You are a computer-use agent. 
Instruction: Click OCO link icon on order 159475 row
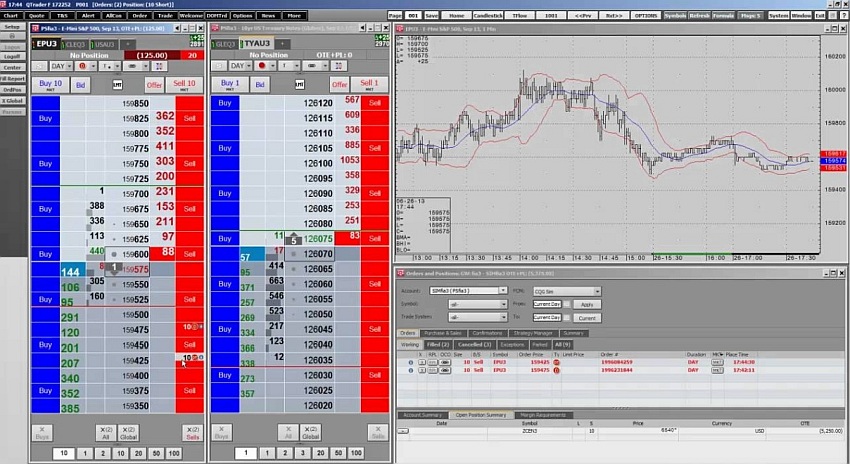[x=445, y=370]
